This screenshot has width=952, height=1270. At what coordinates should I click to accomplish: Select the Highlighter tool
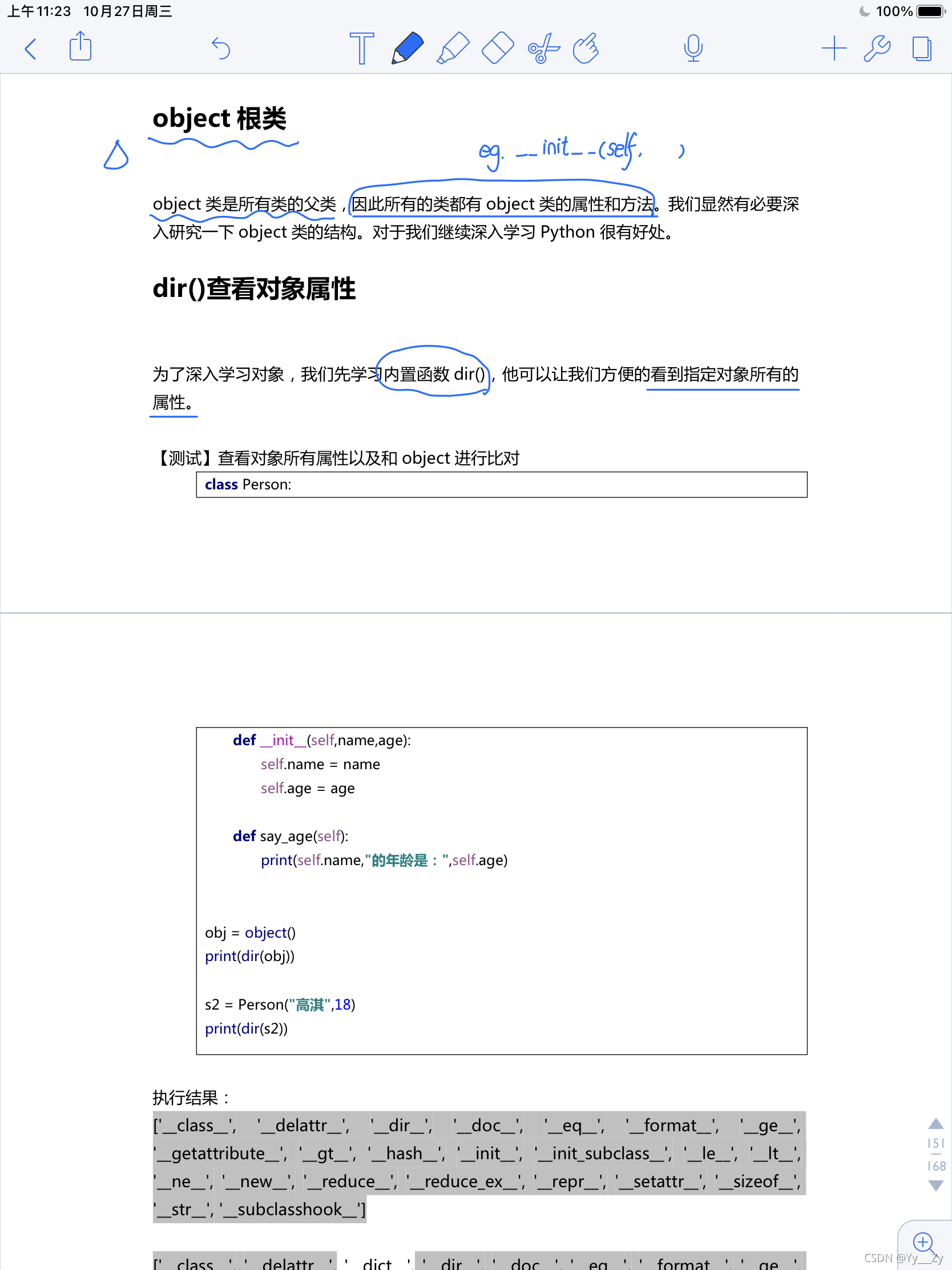(x=453, y=48)
